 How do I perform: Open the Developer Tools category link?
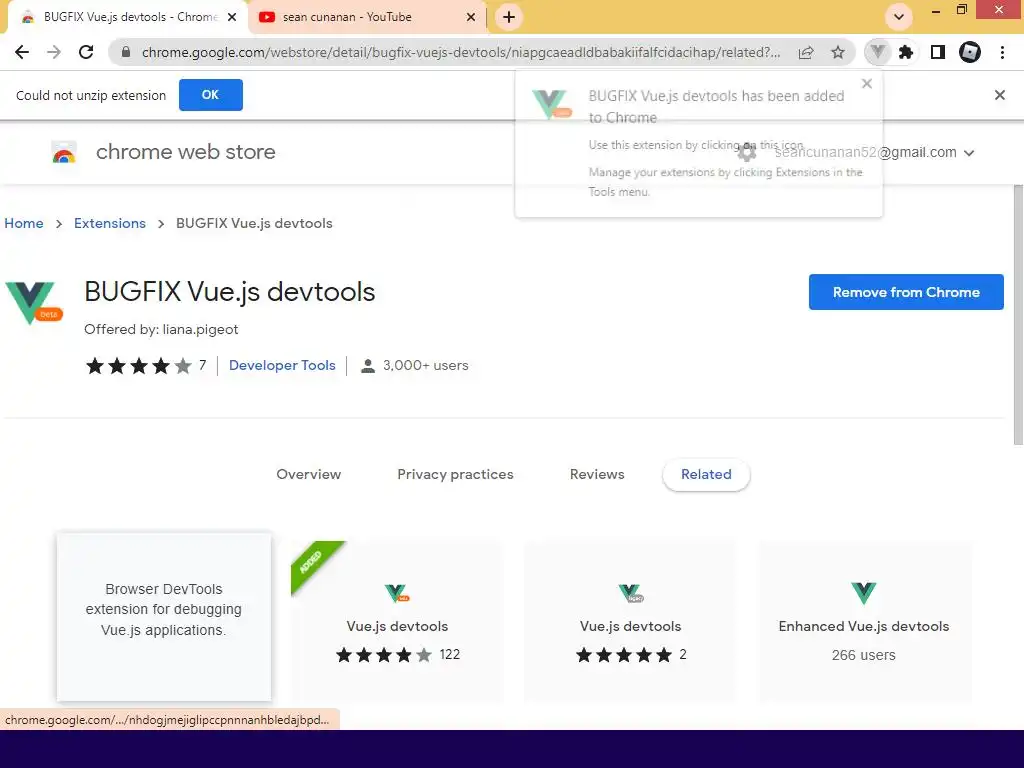pos(282,366)
